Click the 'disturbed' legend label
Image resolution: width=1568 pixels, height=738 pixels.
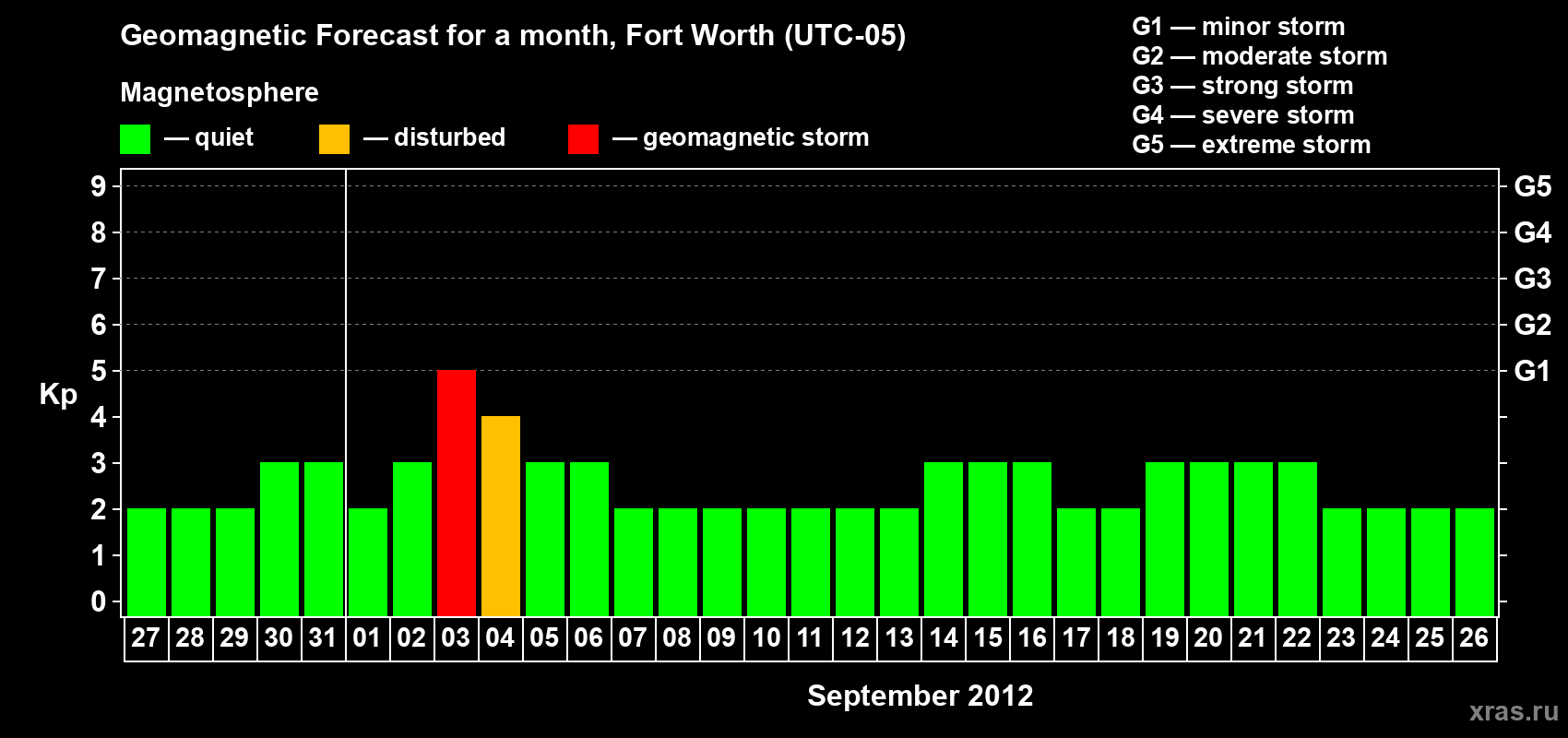449,137
